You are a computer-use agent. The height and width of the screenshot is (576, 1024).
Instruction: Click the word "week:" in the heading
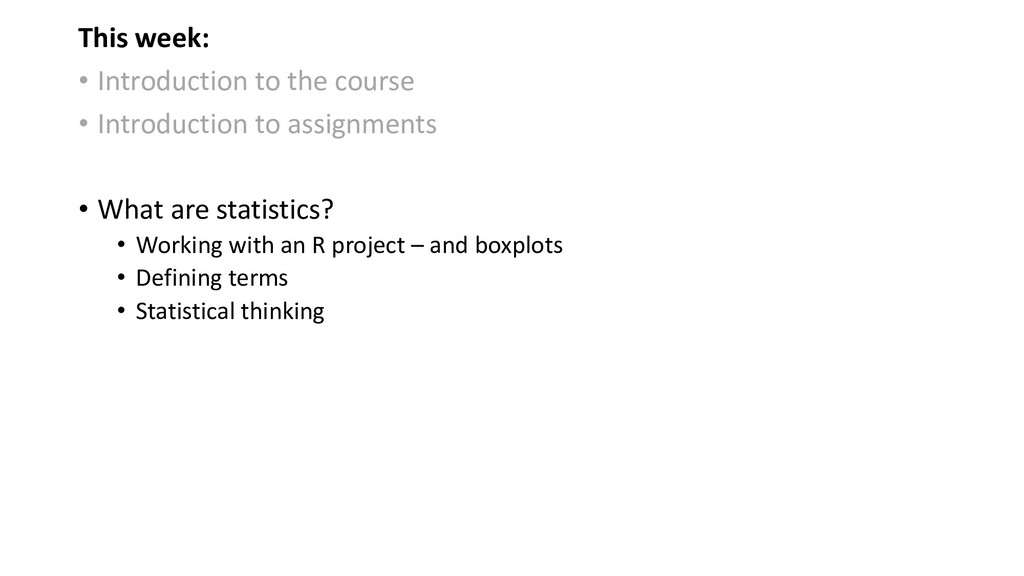[x=172, y=38]
